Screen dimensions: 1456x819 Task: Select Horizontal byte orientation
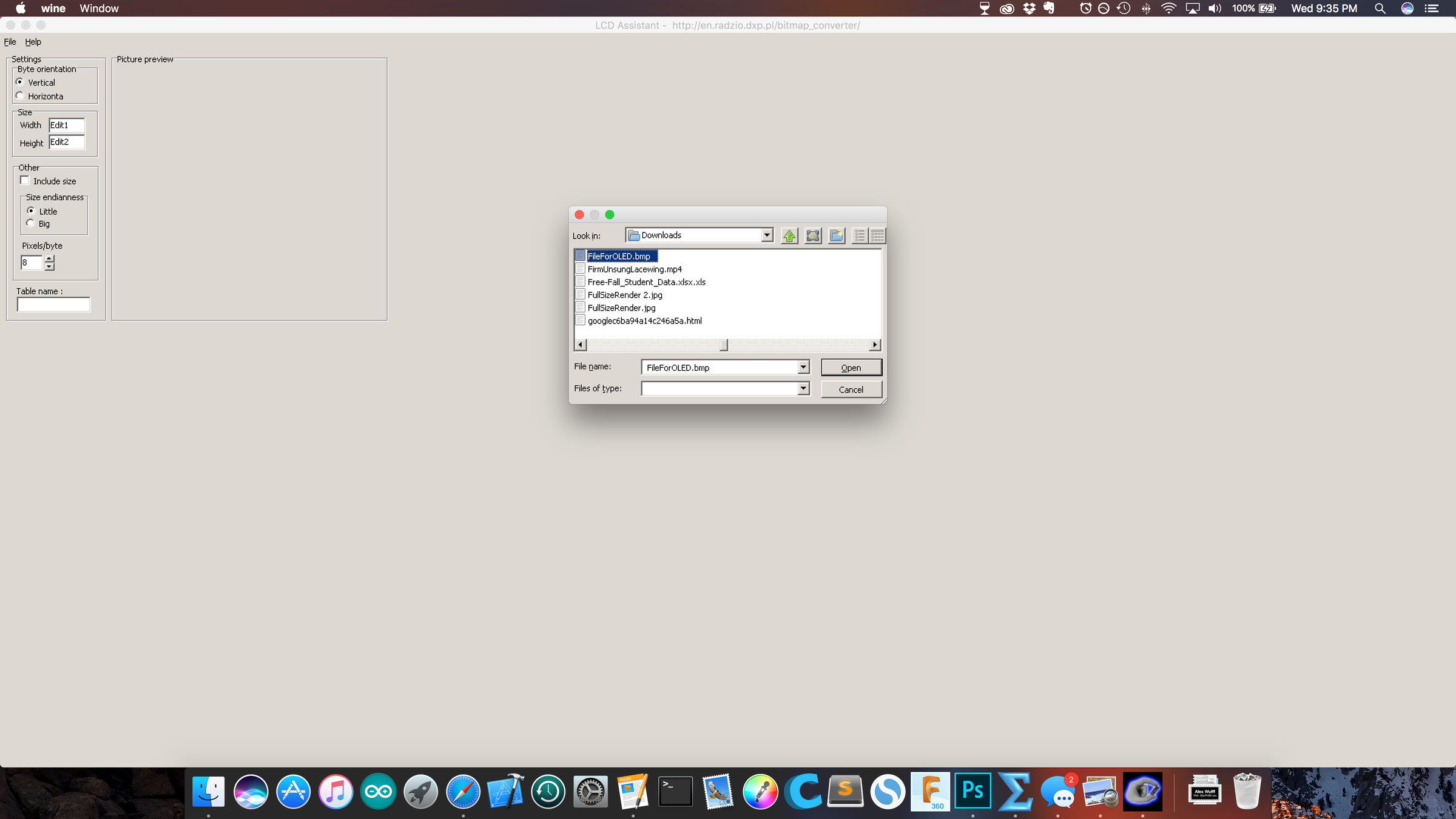(x=20, y=96)
